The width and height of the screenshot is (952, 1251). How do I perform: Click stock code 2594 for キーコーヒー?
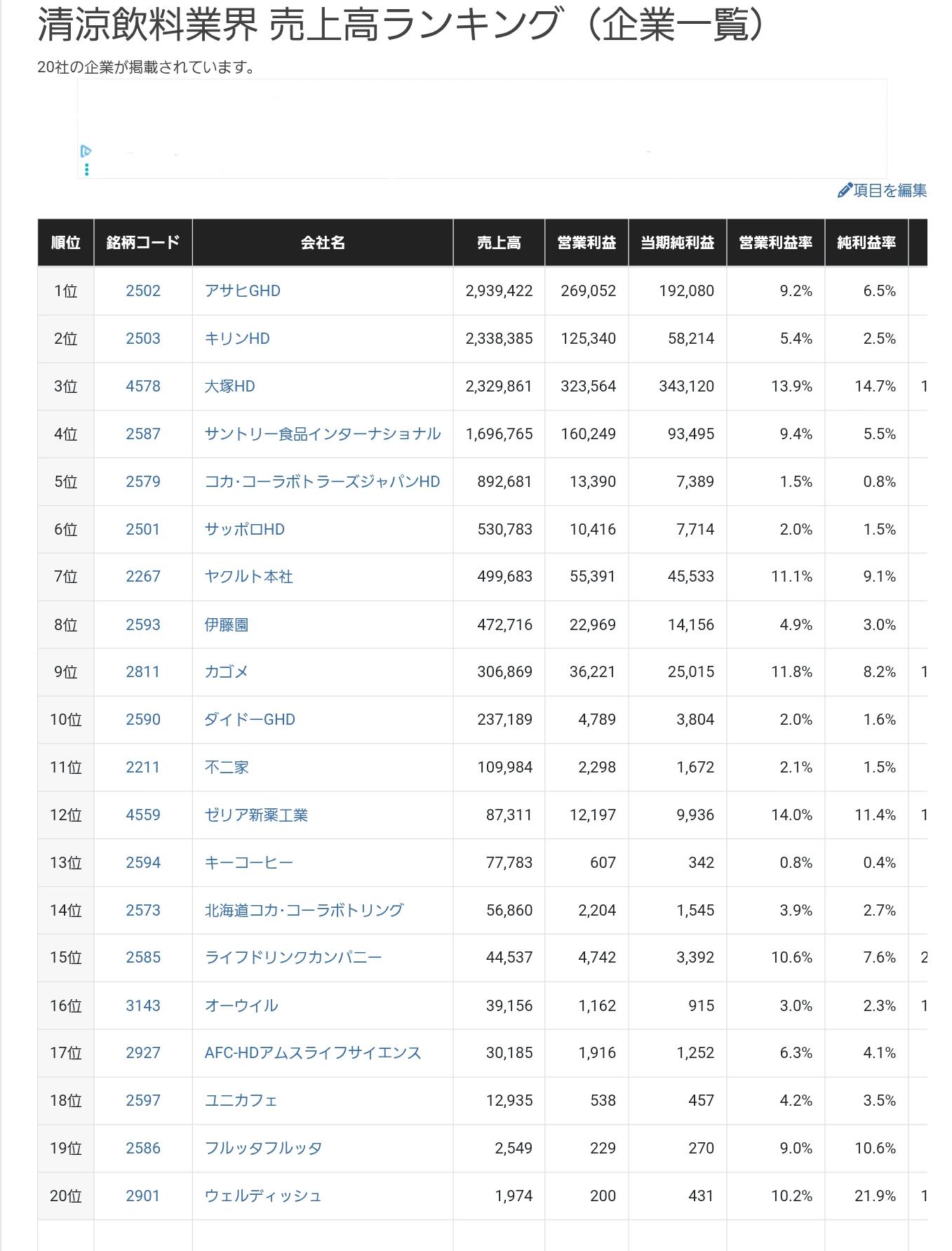pos(143,862)
